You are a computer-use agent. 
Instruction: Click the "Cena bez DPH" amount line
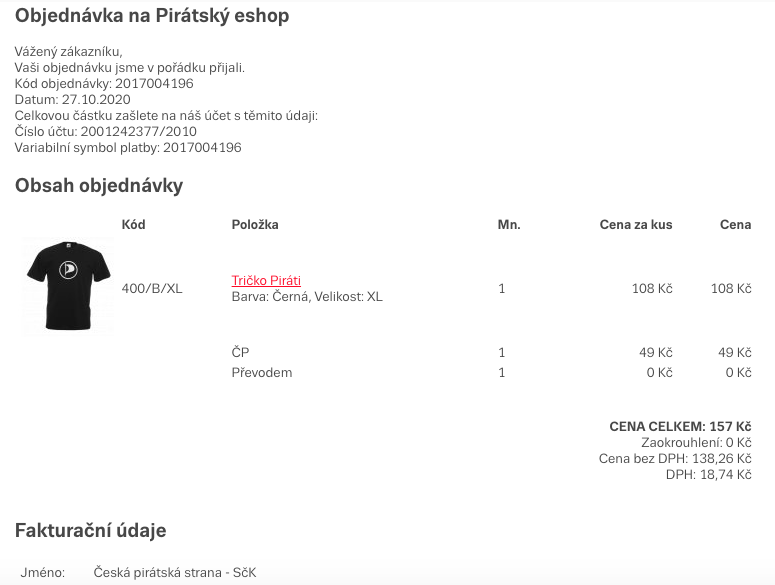pos(675,459)
